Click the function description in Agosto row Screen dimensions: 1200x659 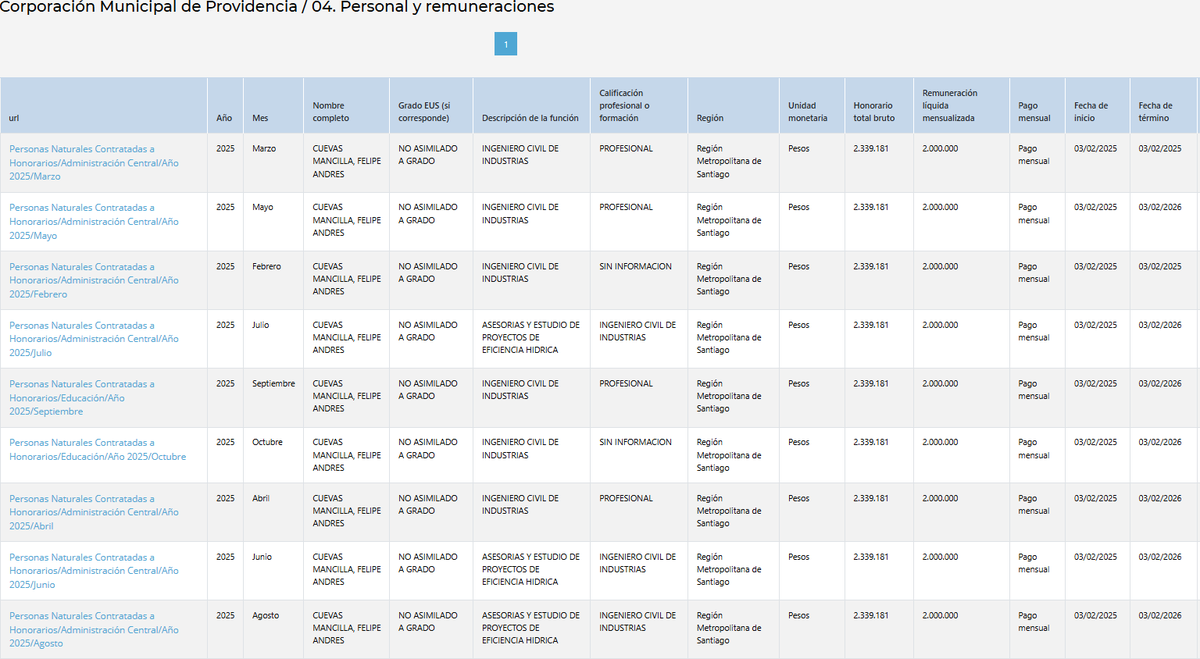(530, 628)
